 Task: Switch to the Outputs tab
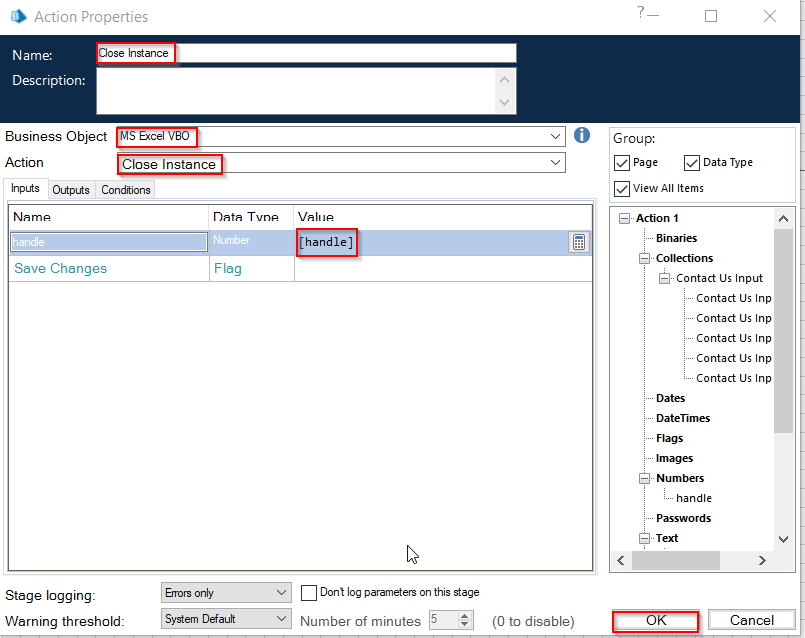[71, 190]
